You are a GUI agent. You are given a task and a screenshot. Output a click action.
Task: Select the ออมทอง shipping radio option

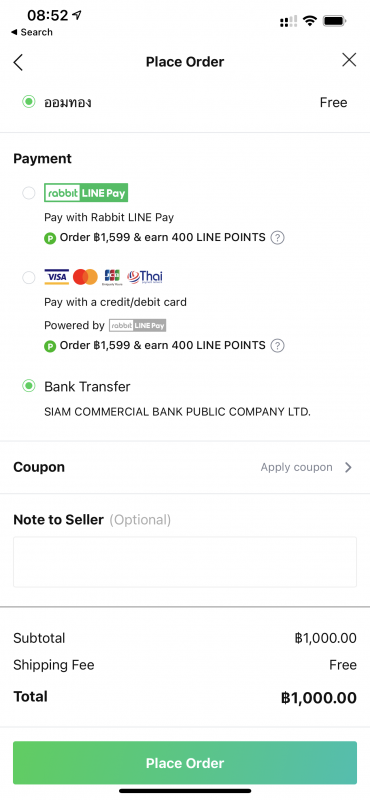pos(29,102)
